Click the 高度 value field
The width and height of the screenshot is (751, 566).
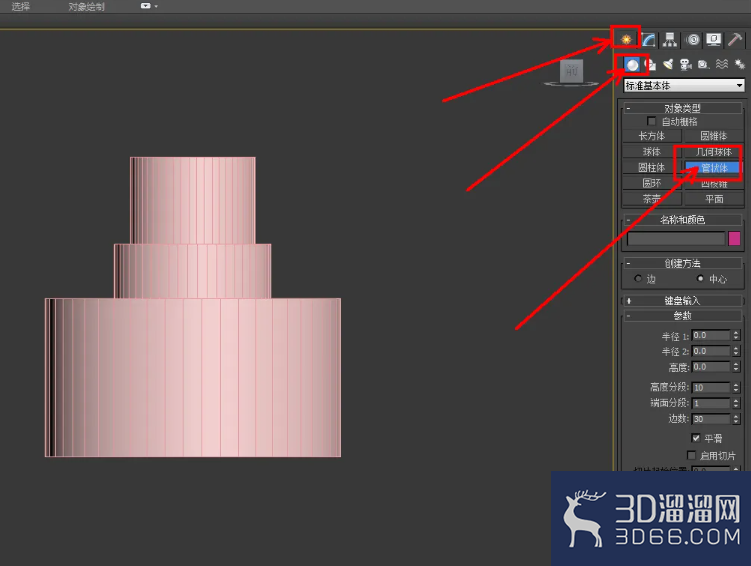coord(711,367)
